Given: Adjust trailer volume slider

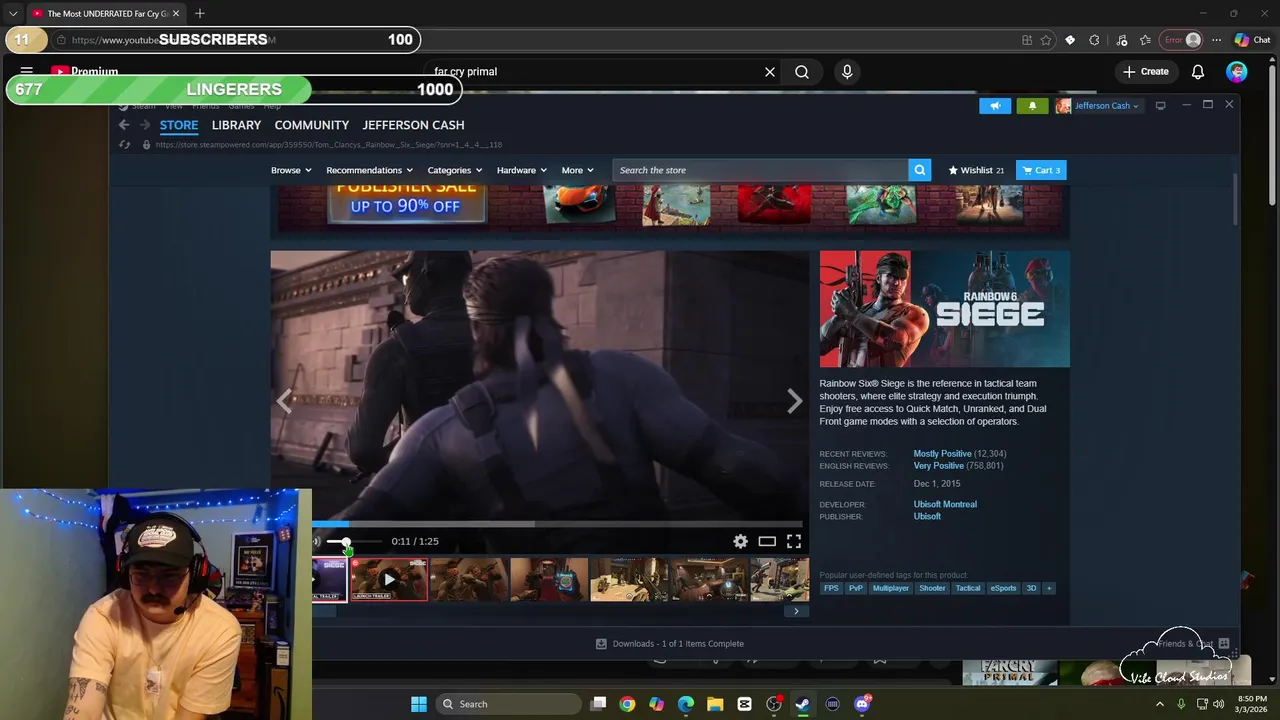Looking at the screenshot, I should (353, 541).
